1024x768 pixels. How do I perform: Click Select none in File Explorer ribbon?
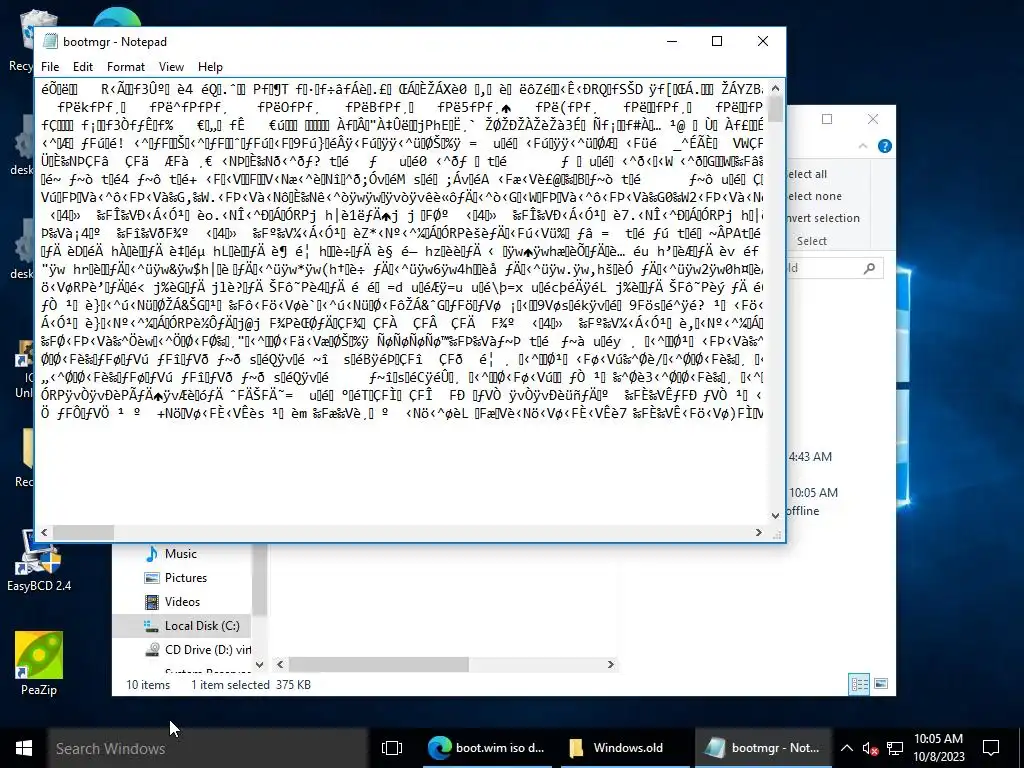[814, 196]
